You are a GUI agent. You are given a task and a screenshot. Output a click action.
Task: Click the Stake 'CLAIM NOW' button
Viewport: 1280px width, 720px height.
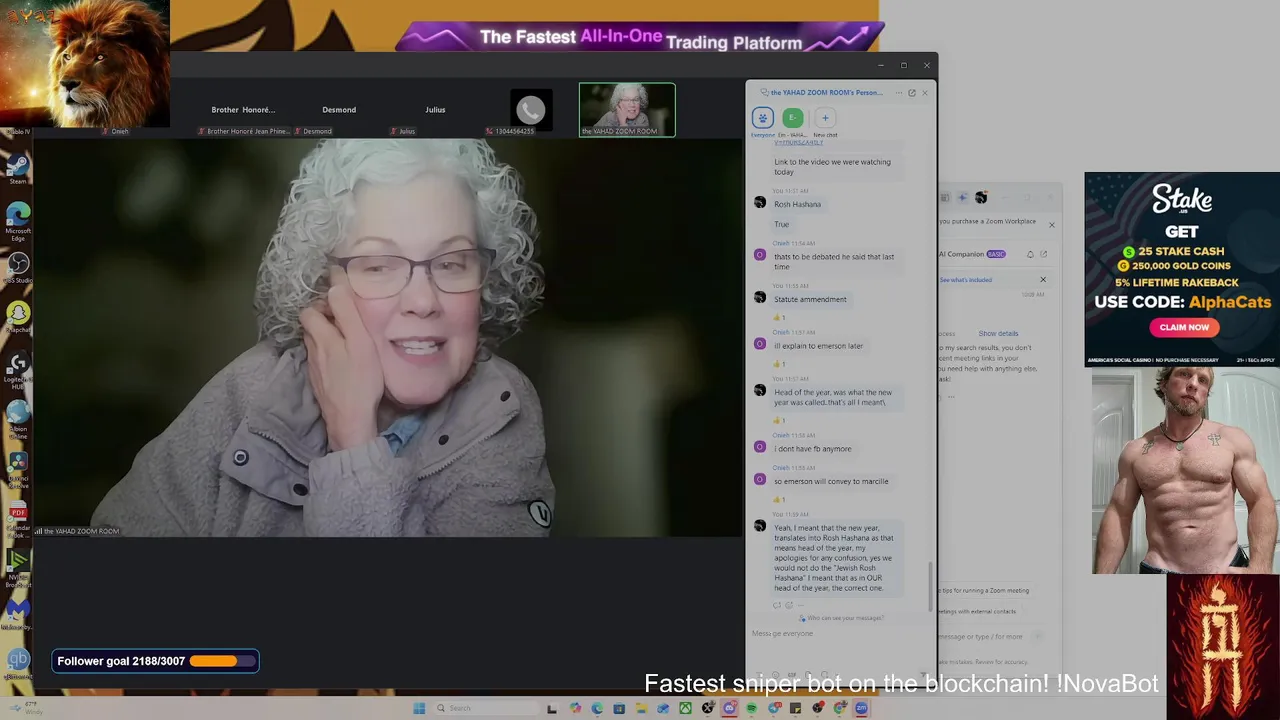pos(1184,327)
